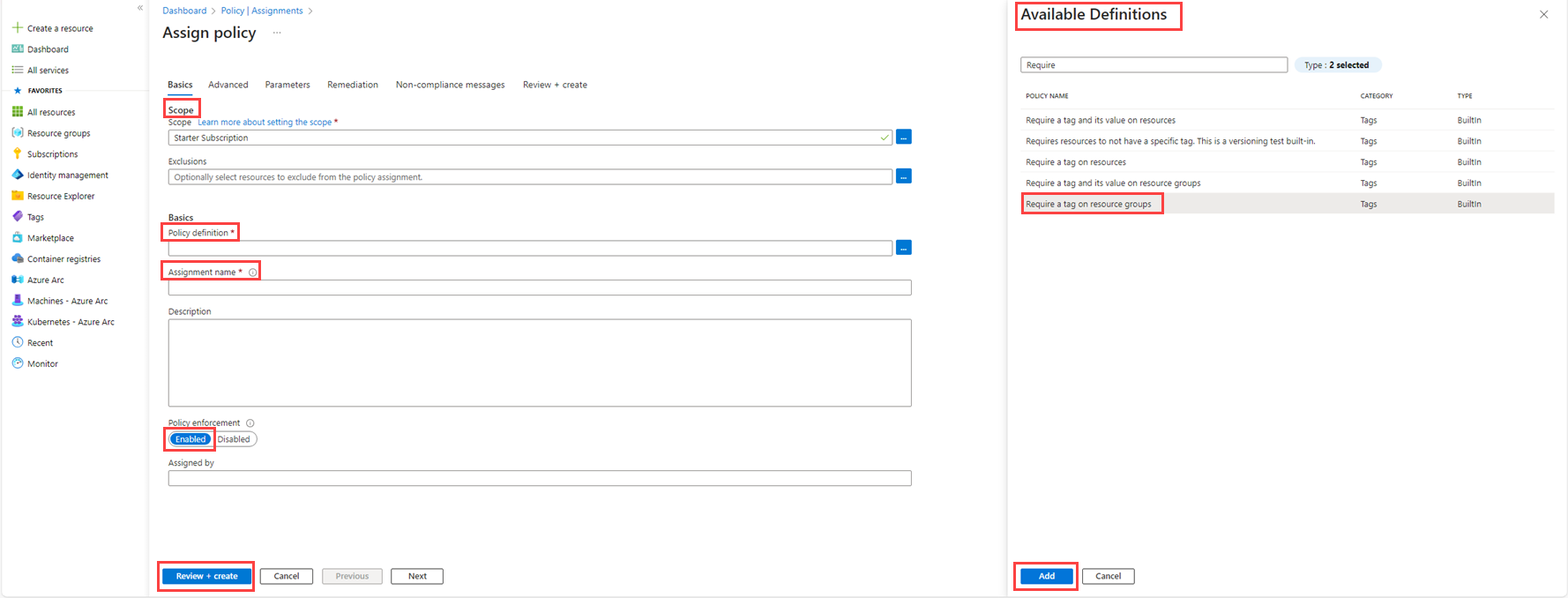Screen dimensions: 1568x598
Task: Open the Container registries icon
Action: [17, 259]
